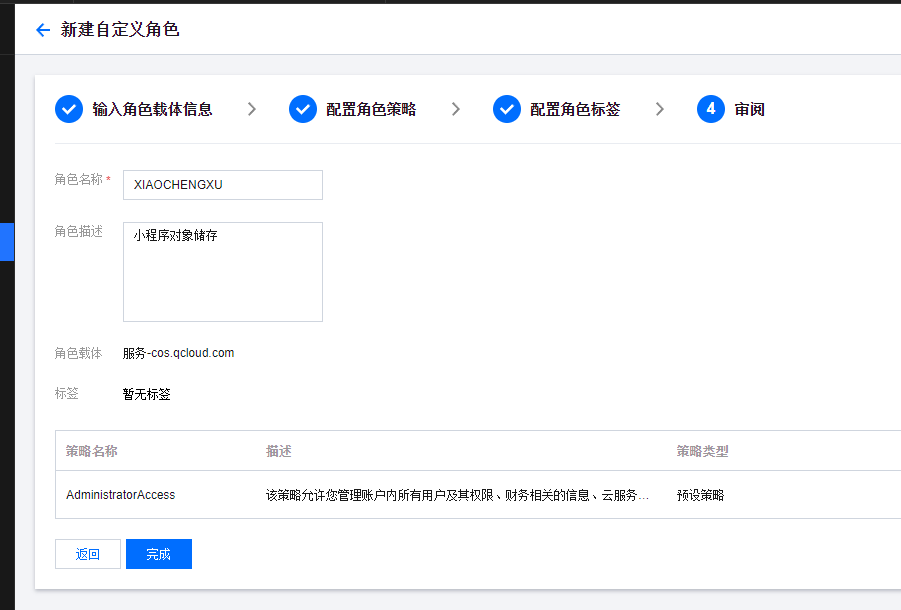Click into the 角色描述 text area
Image resolution: width=901 pixels, height=610 pixels.
click(x=222, y=272)
